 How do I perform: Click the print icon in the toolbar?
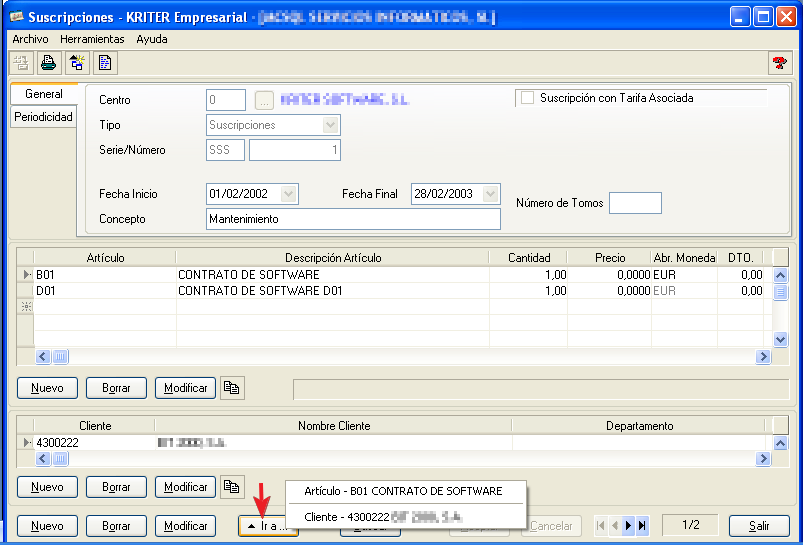[49, 64]
